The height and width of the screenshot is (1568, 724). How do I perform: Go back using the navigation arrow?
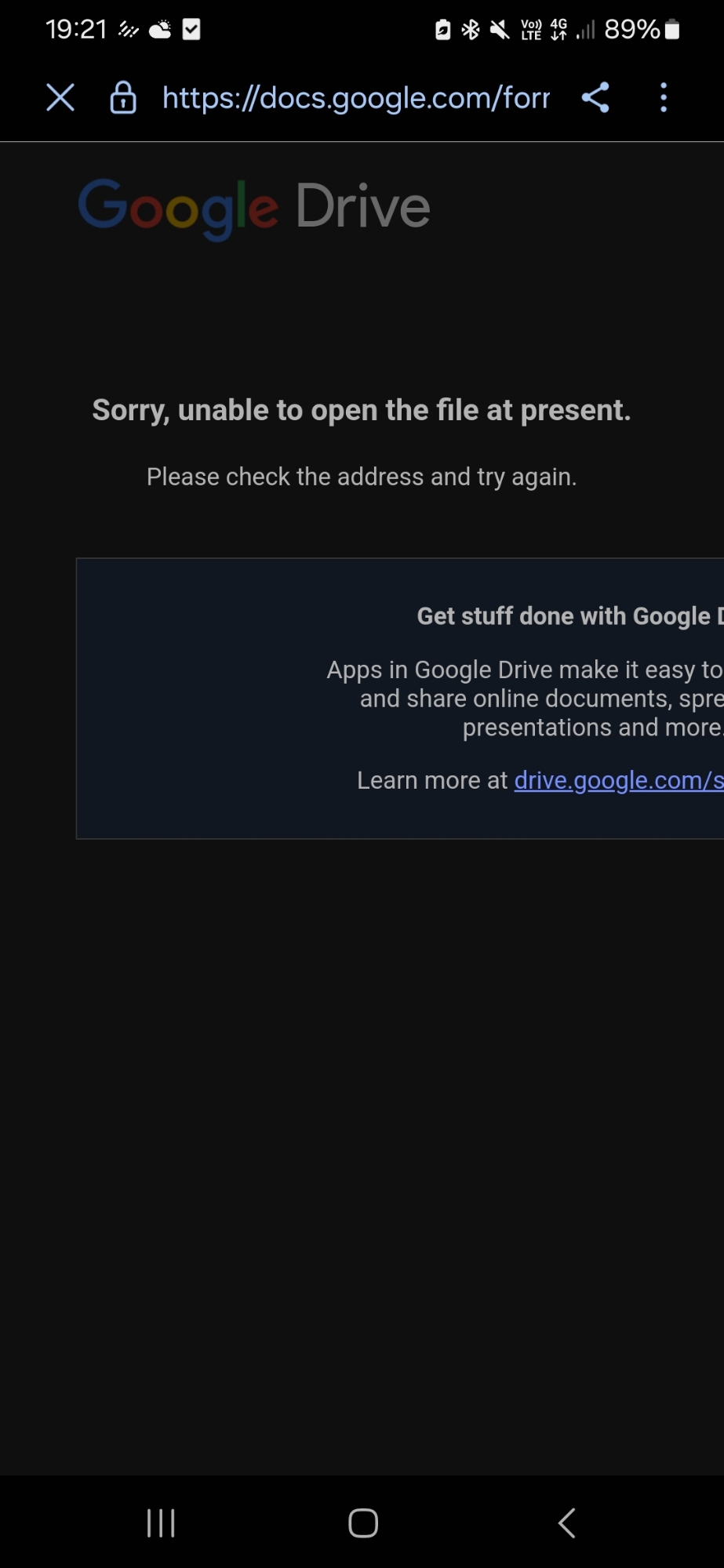[566, 1523]
